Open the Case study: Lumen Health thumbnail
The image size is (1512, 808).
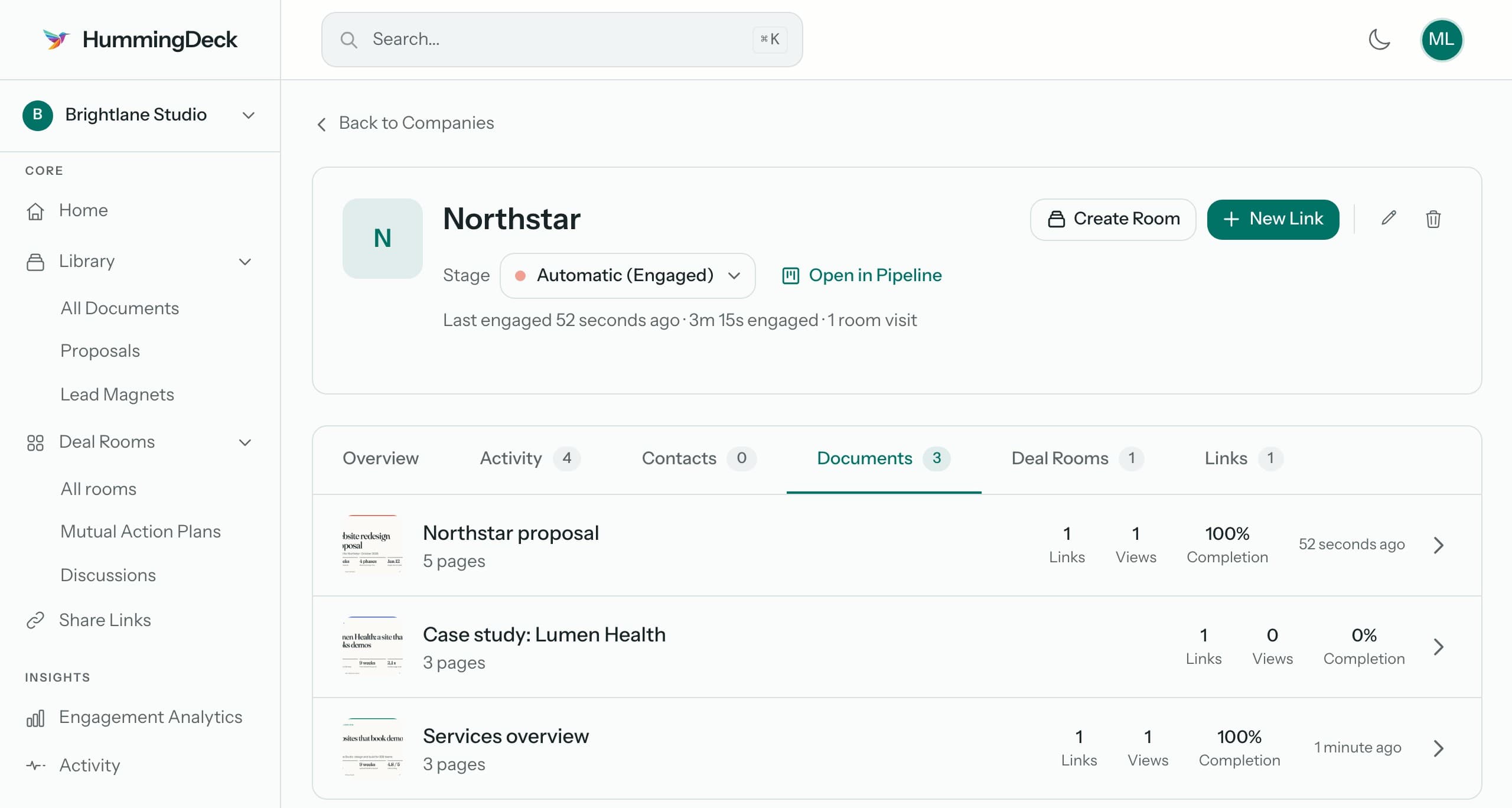(373, 647)
